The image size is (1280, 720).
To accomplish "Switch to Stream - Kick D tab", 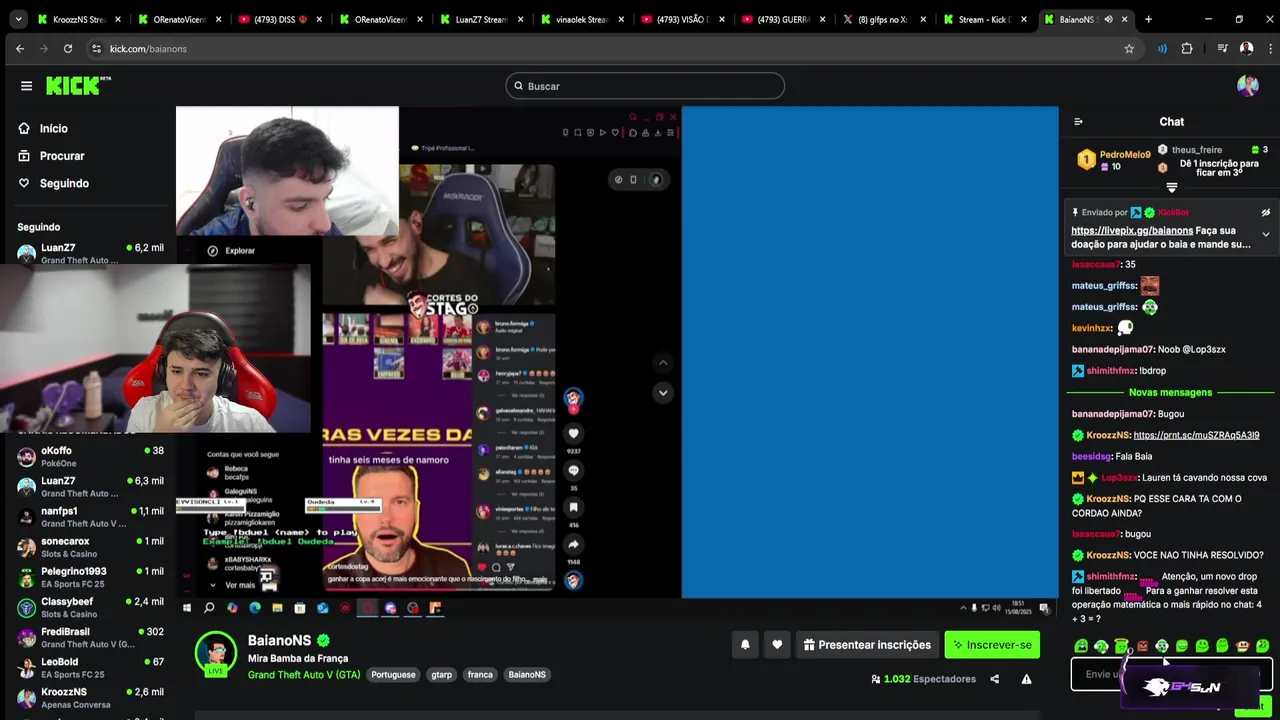I will (985, 19).
